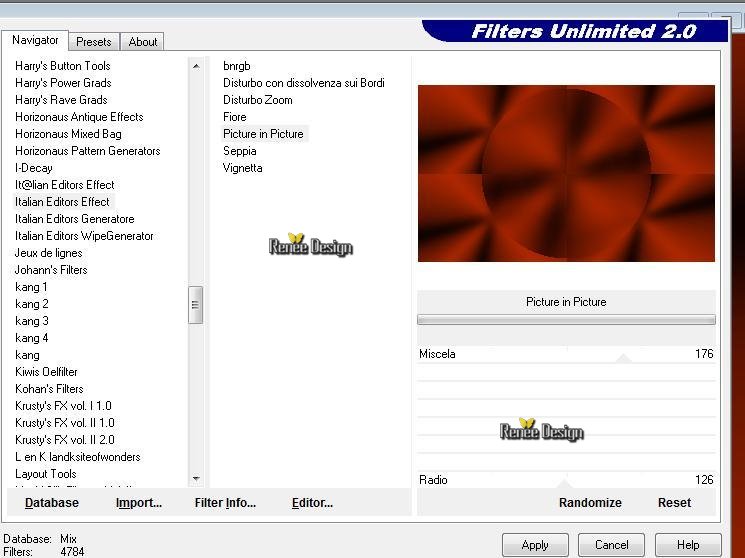Screen dimensions: 745x558
Task: Select Krusty's FX vol. II 1.0
Action: point(65,423)
